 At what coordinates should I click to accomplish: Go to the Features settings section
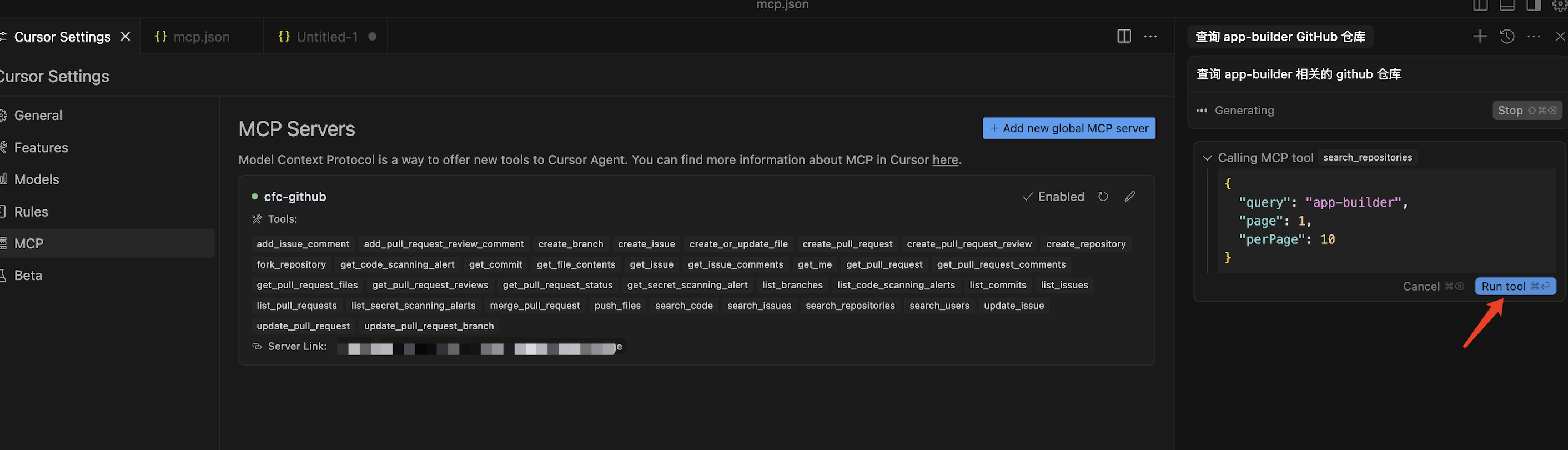[41, 147]
